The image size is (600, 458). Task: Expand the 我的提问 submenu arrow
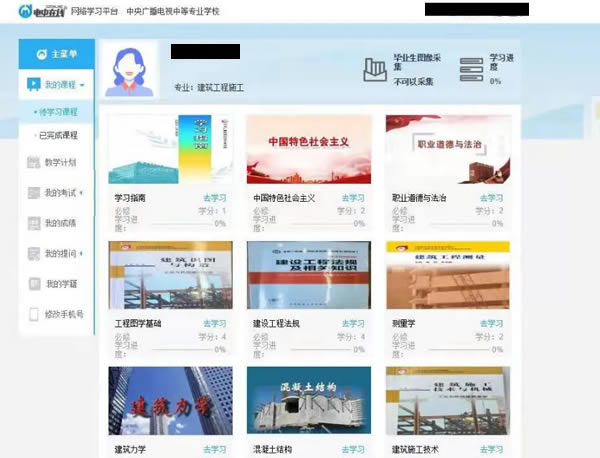(82, 253)
